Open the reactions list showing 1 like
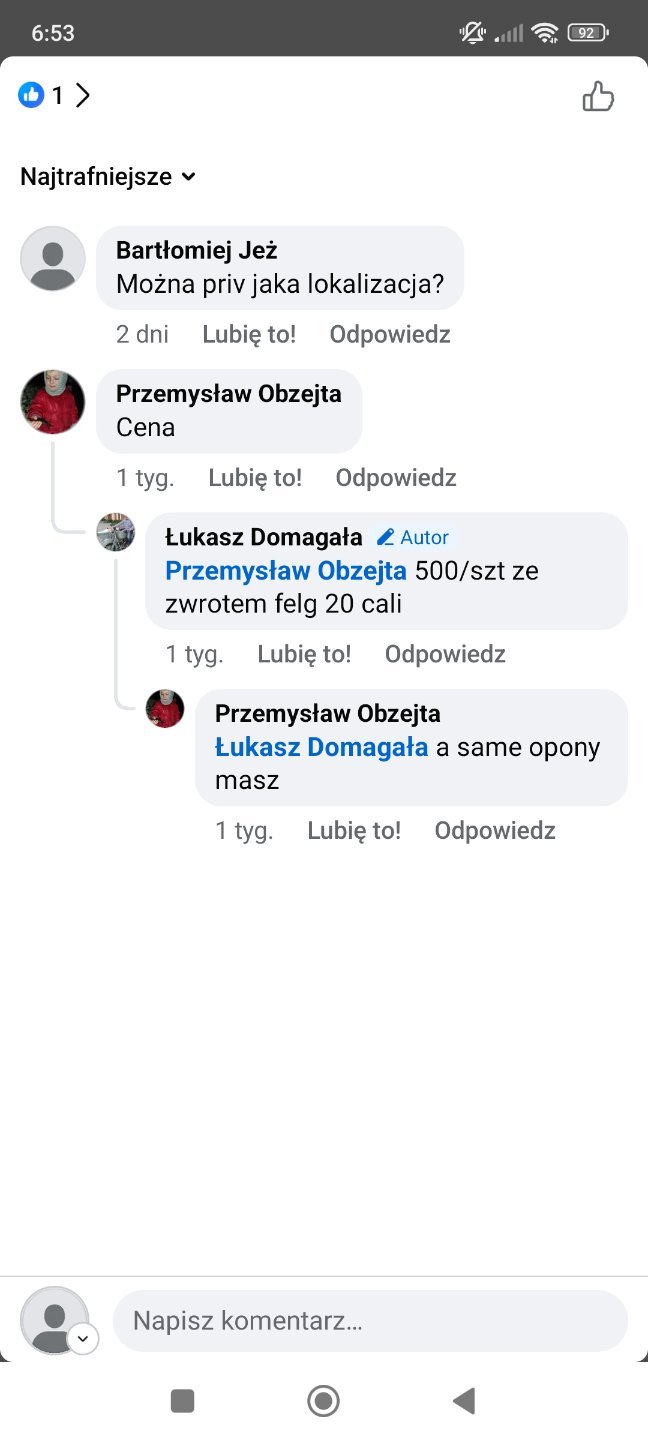648x1440 pixels. click(55, 96)
